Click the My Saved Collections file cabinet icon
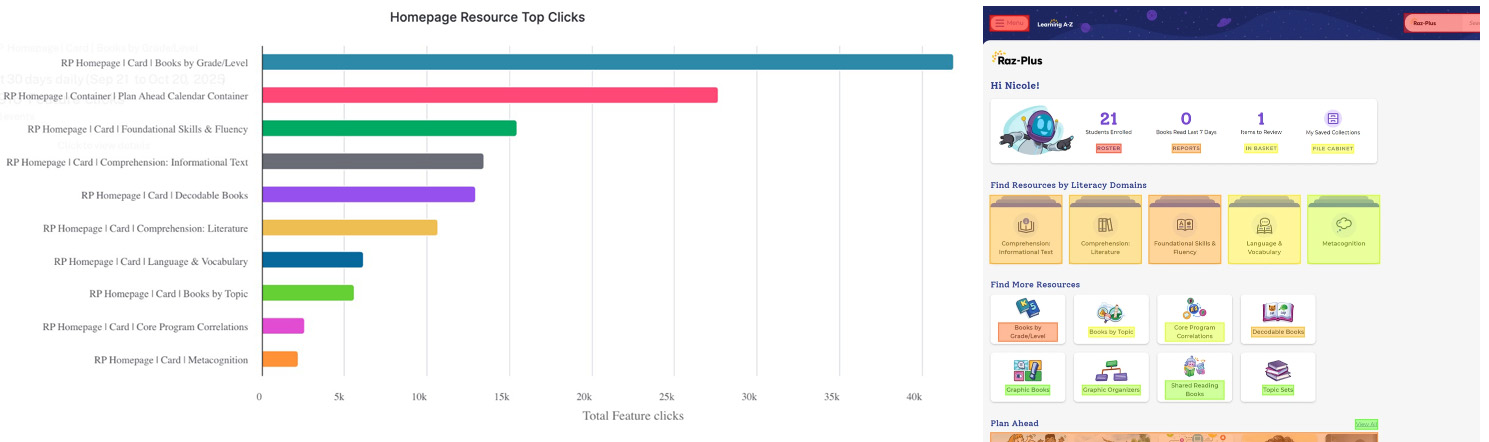 point(1332,118)
